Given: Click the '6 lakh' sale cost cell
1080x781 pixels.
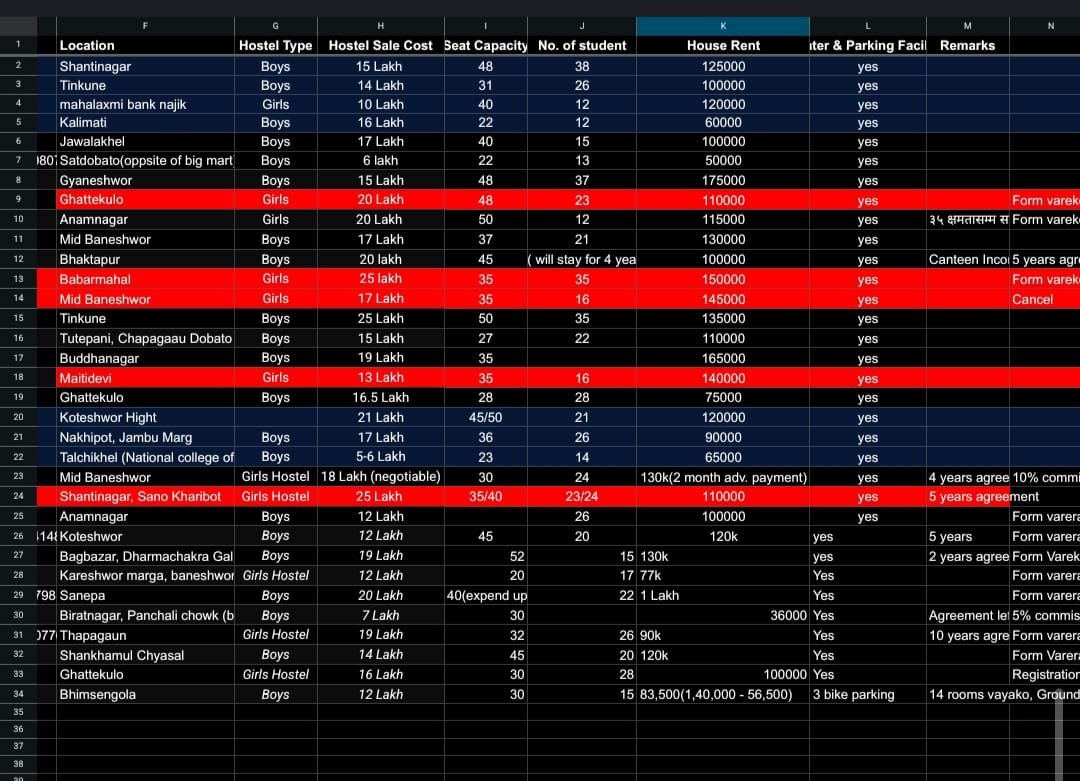Looking at the screenshot, I should pyautogui.click(x=380, y=160).
